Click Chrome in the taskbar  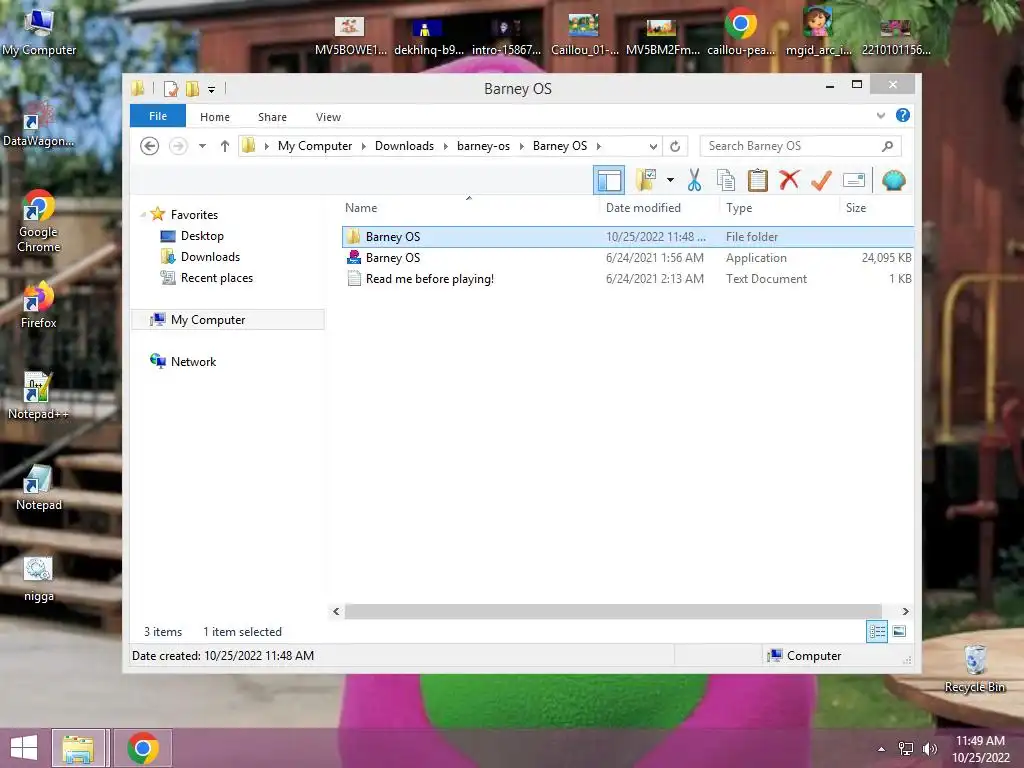pyautogui.click(x=143, y=748)
